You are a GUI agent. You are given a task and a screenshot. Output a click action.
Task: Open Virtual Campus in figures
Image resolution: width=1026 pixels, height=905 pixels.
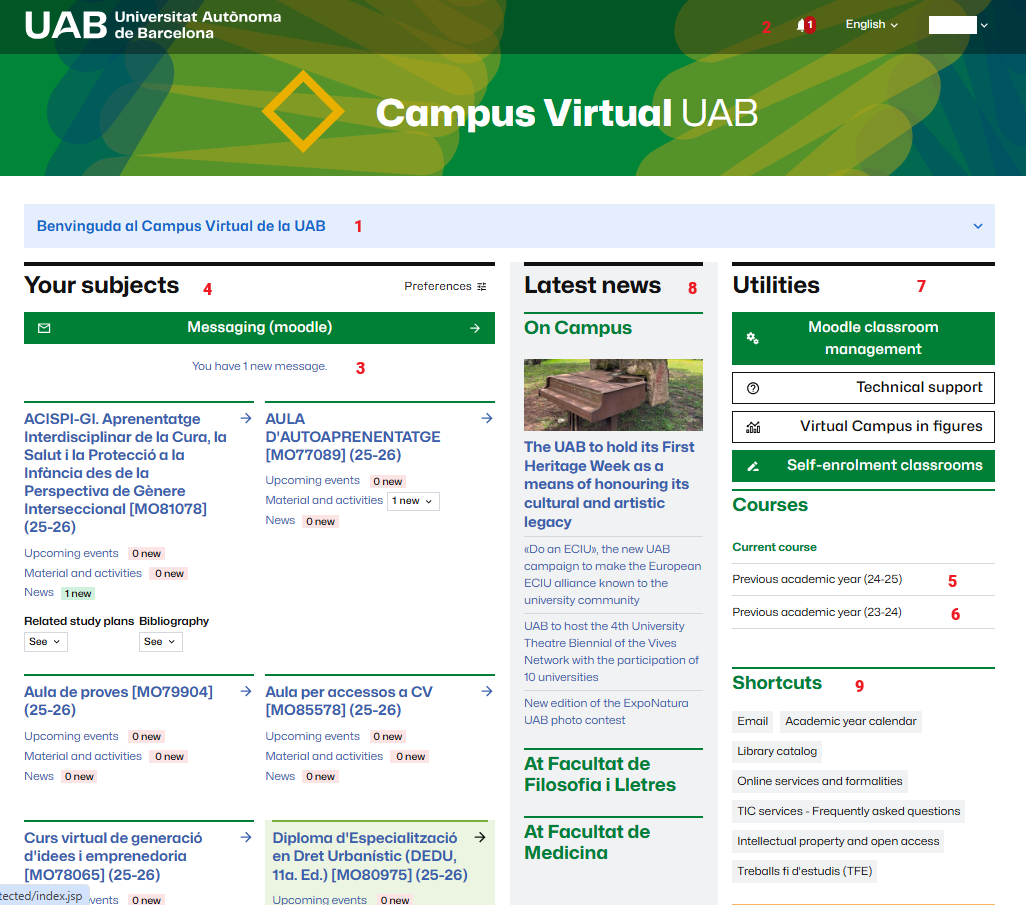pos(863,427)
